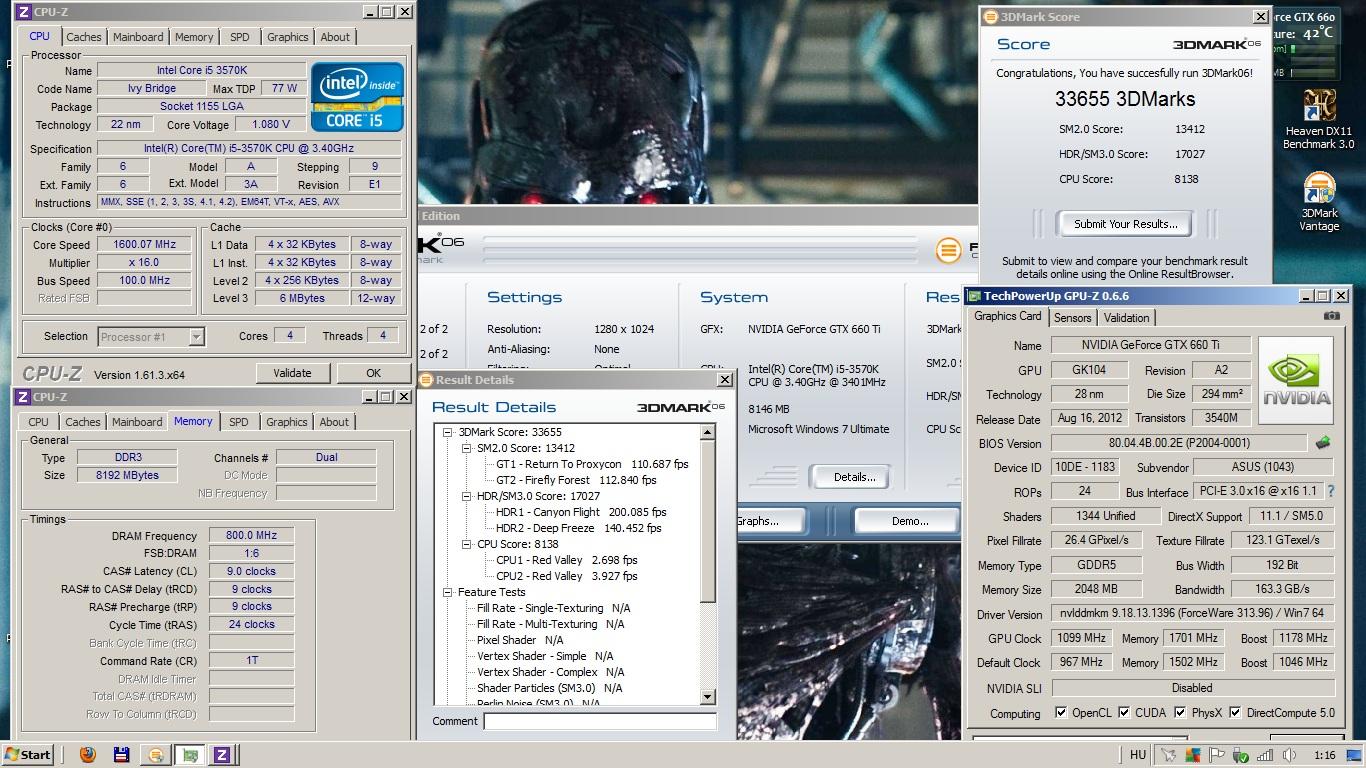Click the Intel Core i5 logo in CPU-Z

tap(357, 97)
